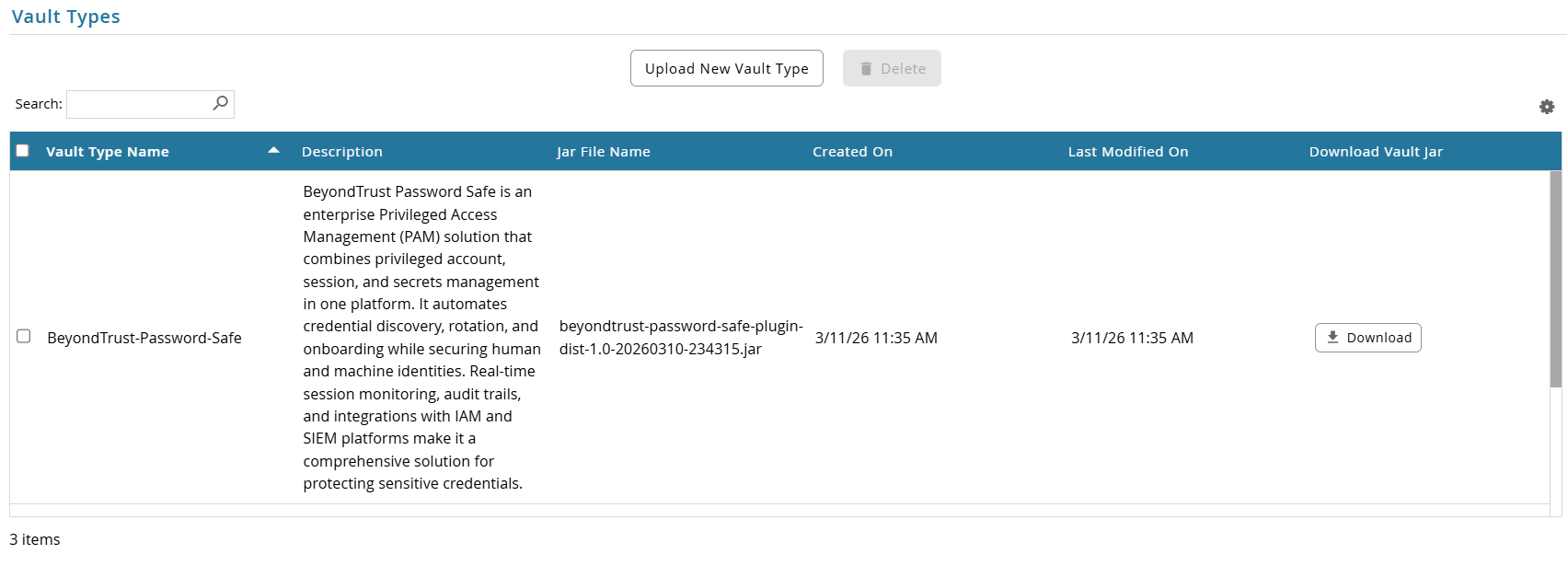Click the Delete button

click(892, 68)
